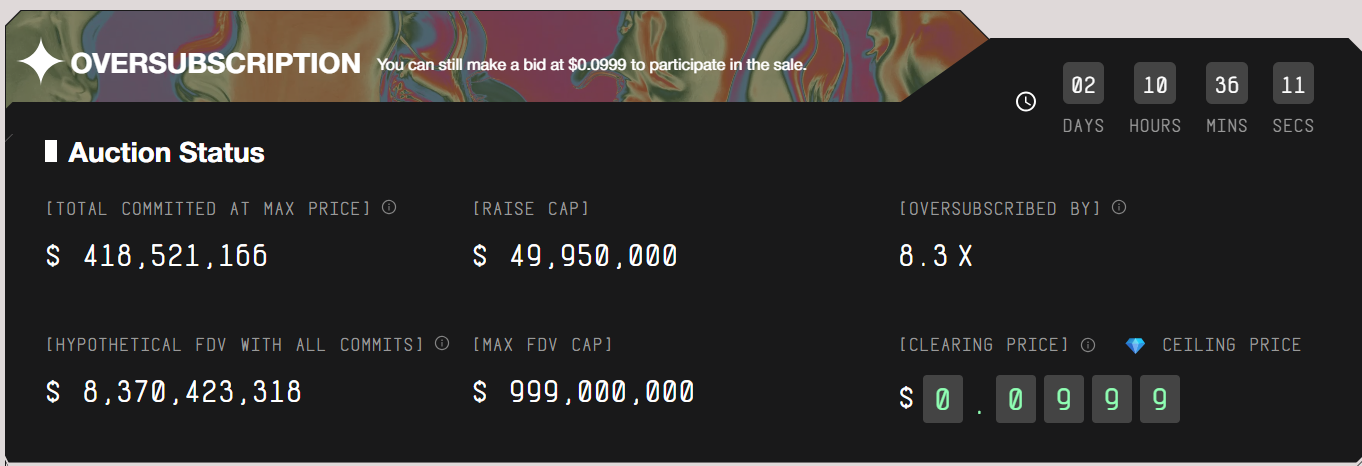
Task: Click the OVERSUBSCRIPTION banner heading
Action: pyautogui.click(x=215, y=64)
